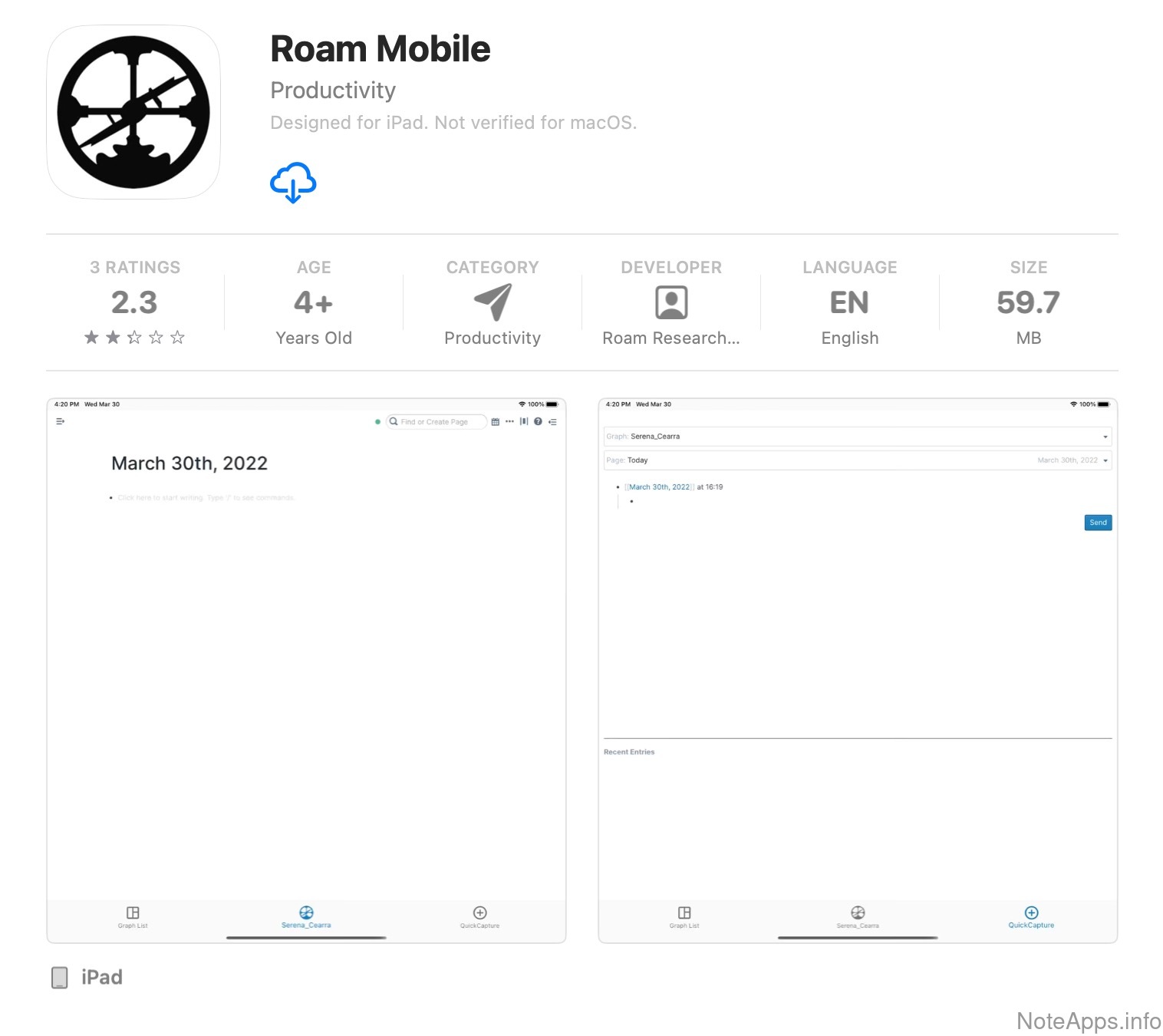The image size is (1163, 1036).
Task: Click the March 30th, 2022 page link
Action: click(660, 487)
